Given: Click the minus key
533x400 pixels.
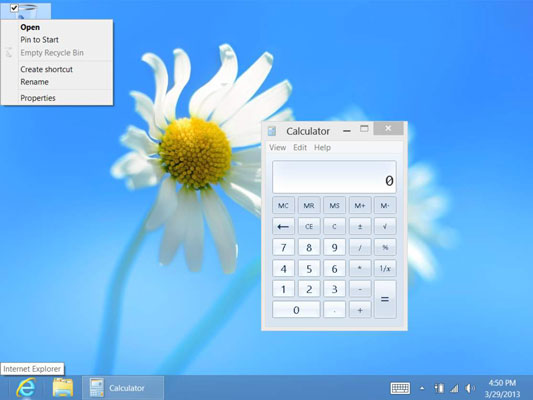Looking at the screenshot, I should (x=360, y=289).
